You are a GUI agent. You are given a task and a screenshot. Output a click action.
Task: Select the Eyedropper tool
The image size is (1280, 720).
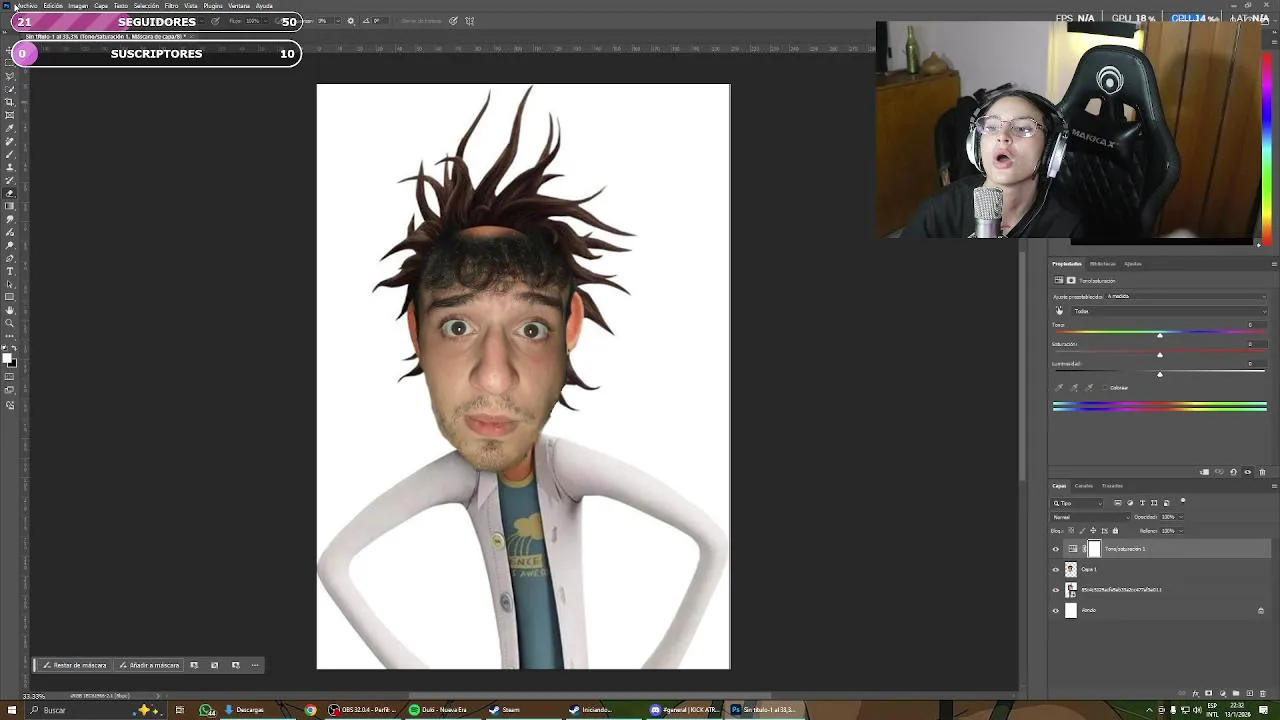(x=10, y=127)
